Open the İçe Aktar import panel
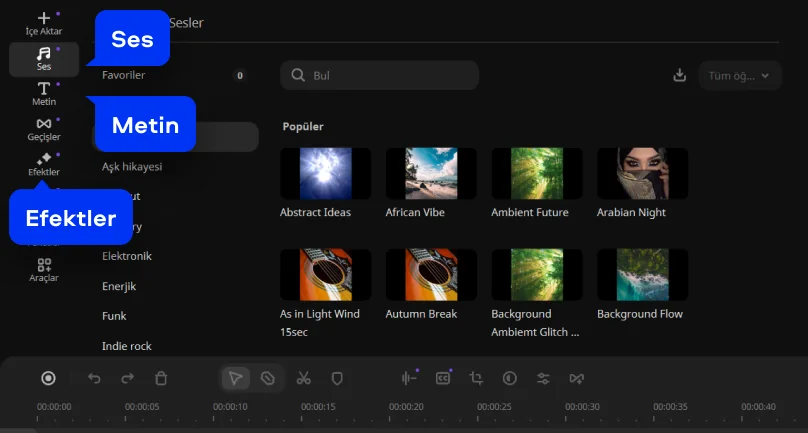Image resolution: width=808 pixels, height=433 pixels. point(44,24)
